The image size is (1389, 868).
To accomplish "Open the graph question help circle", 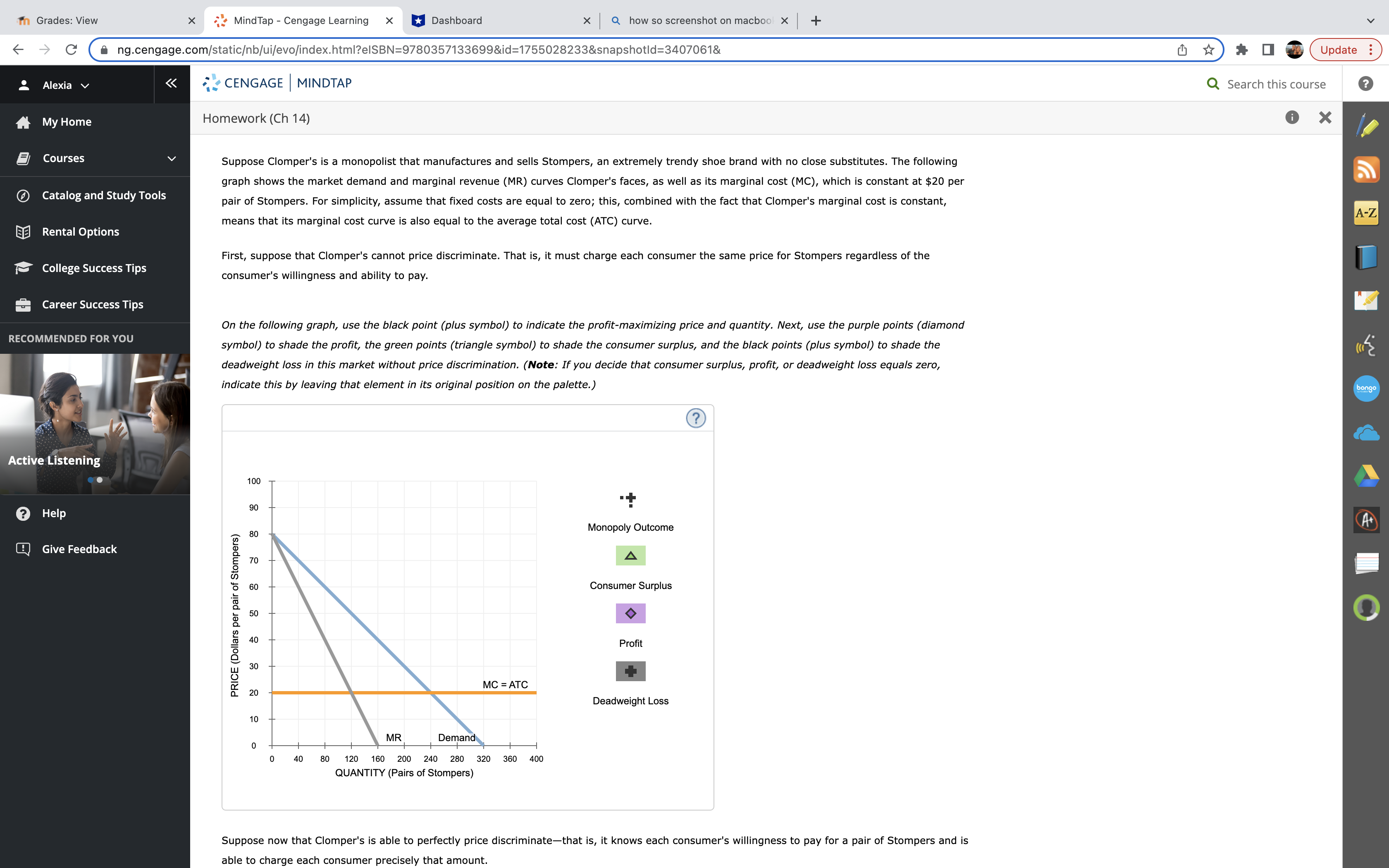I will 696,418.
